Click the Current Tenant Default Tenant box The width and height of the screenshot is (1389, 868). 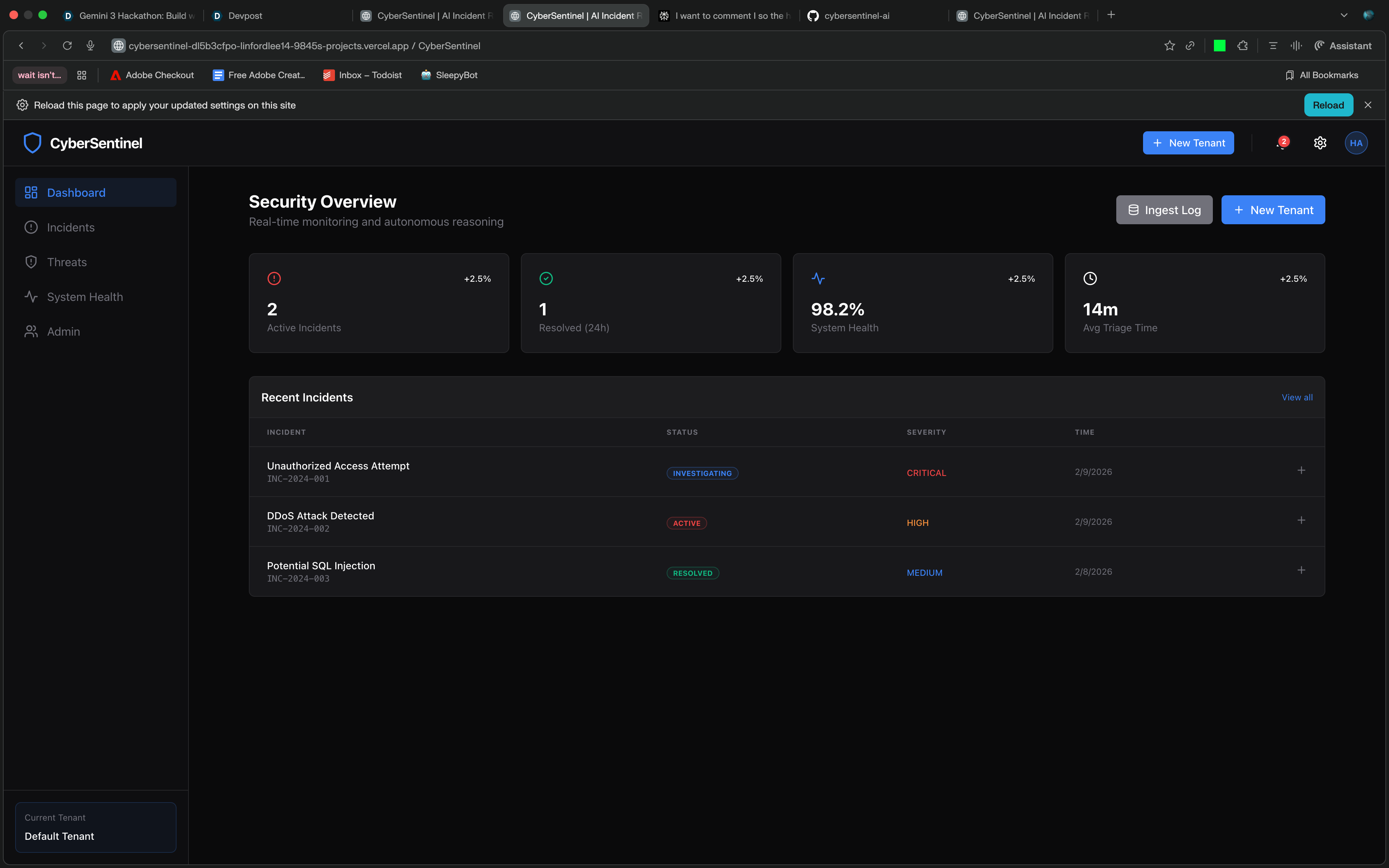click(95, 827)
